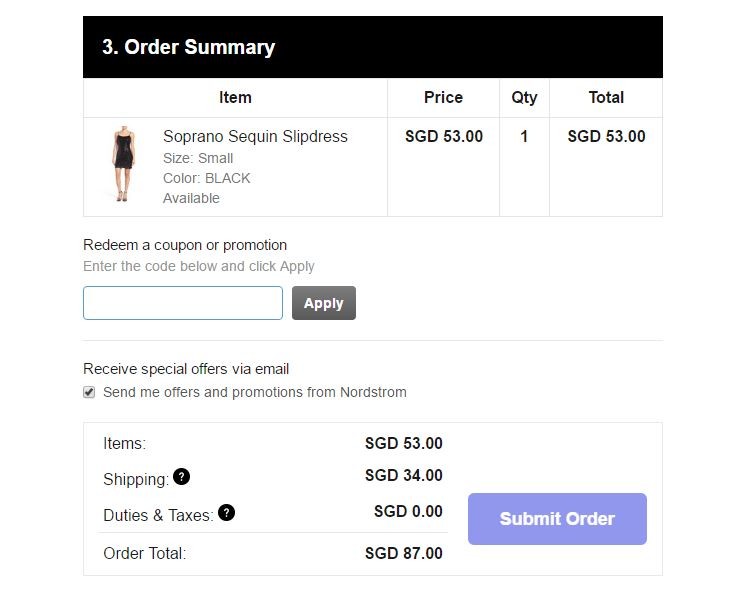Select the Total column header
The width and height of the screenshot is (741, 608).
point(606,98)
